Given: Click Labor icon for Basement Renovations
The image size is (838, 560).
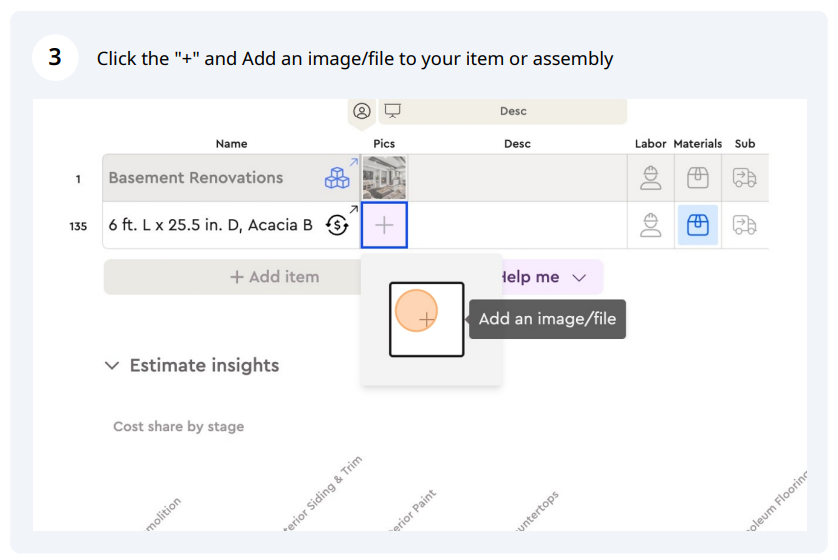Looking at the screenshot, I should (x=650, y=178).
